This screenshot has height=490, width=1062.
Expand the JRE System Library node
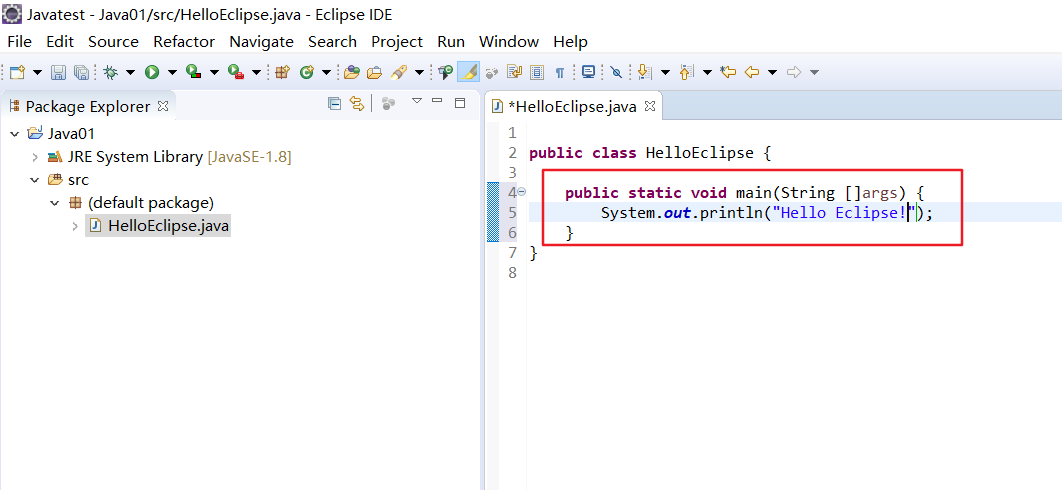pos(35,157)
